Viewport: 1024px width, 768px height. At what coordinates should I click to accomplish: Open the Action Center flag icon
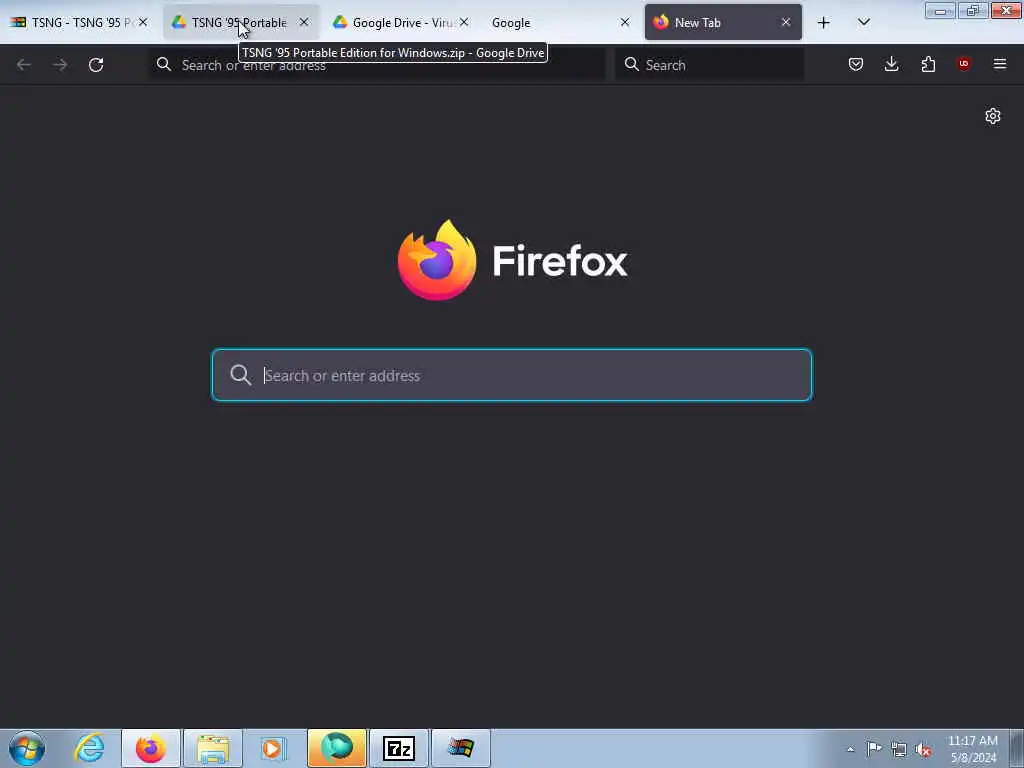pyautogui.click(x=874, y=749)
